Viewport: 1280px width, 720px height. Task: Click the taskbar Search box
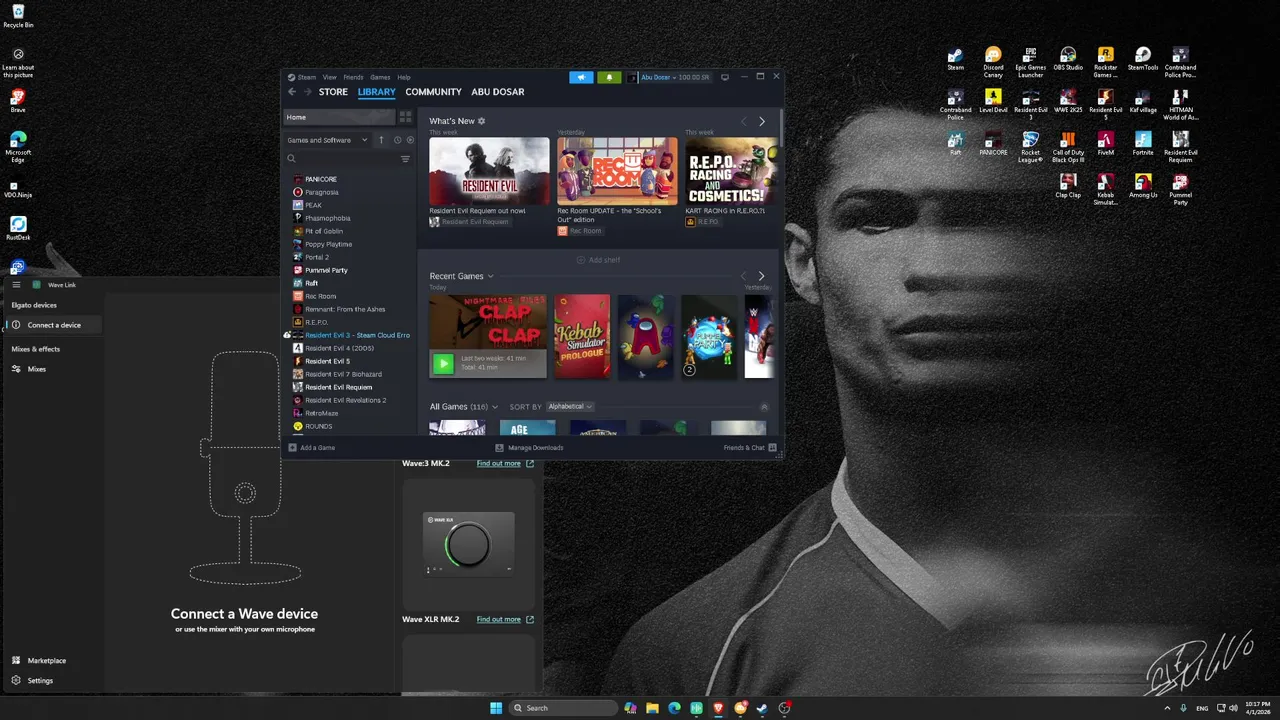[x=564, y=708]
